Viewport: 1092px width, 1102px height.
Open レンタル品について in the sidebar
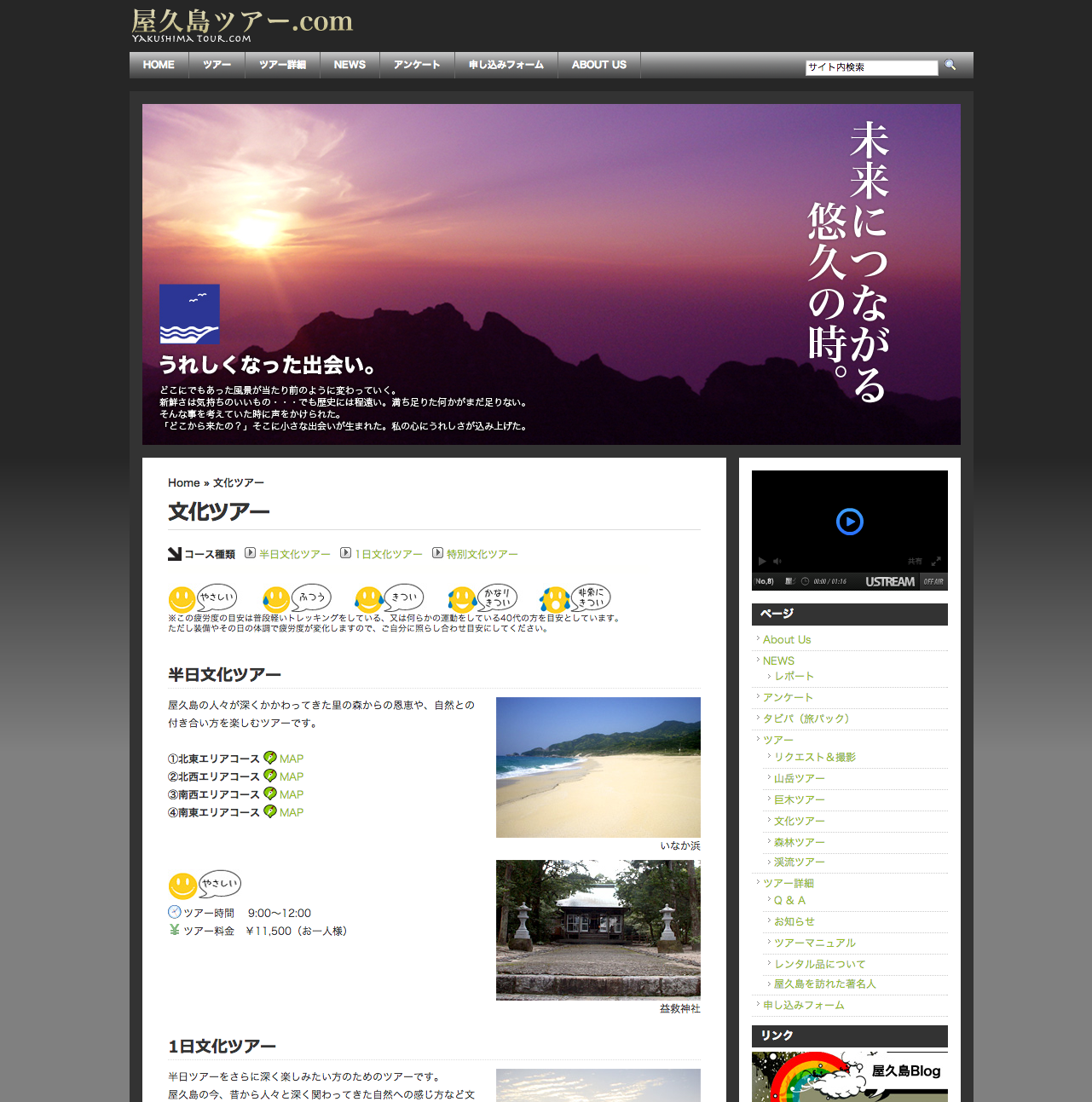coord(819,964)
